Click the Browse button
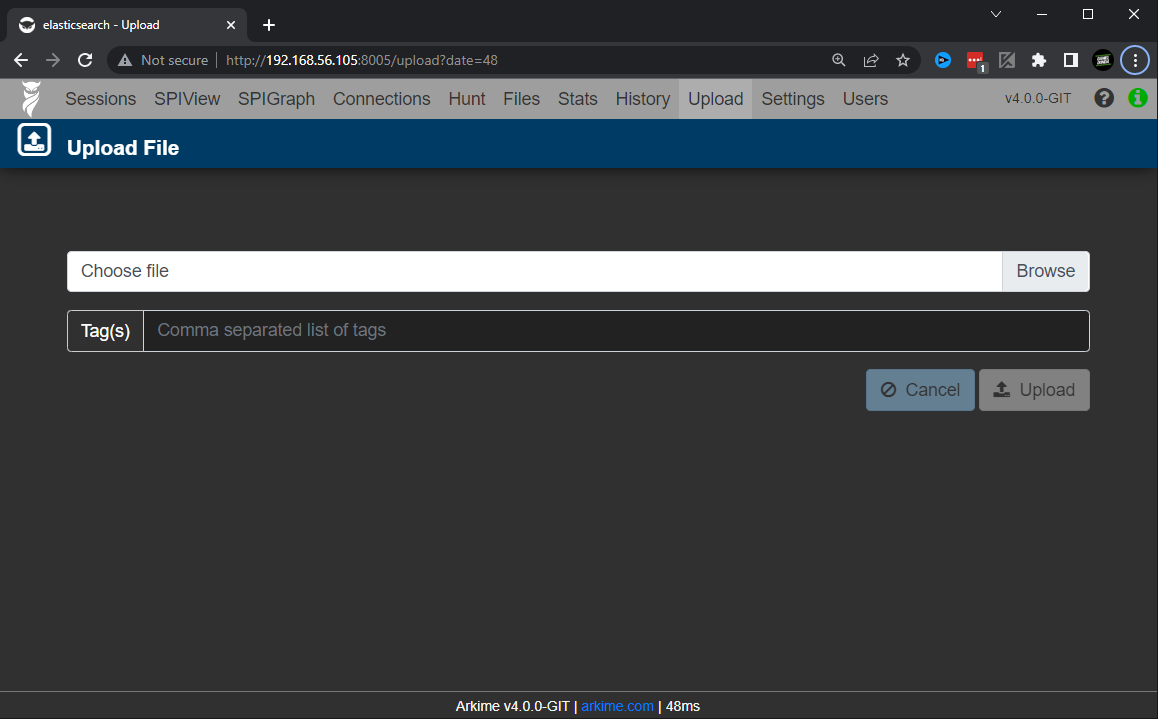This screenshot has width=1158, height=719. pos(1045,271)
